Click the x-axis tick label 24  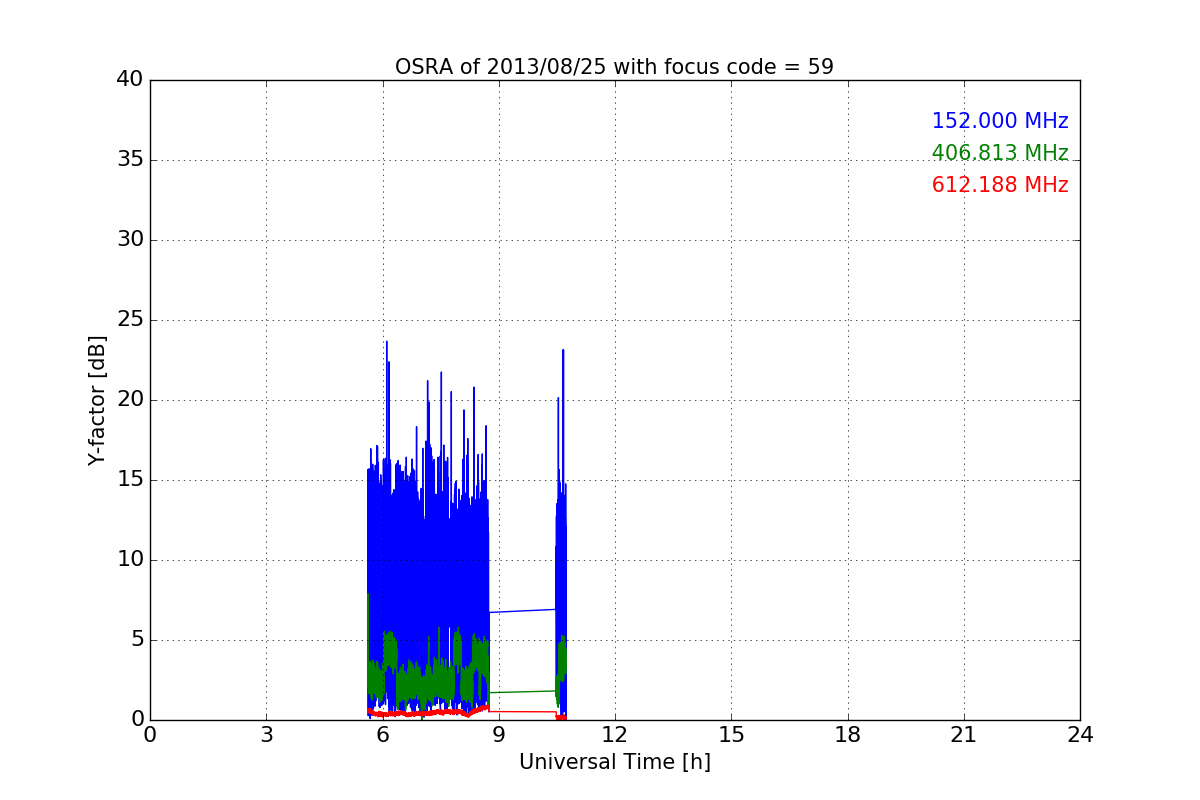[x=1080, y=735]
